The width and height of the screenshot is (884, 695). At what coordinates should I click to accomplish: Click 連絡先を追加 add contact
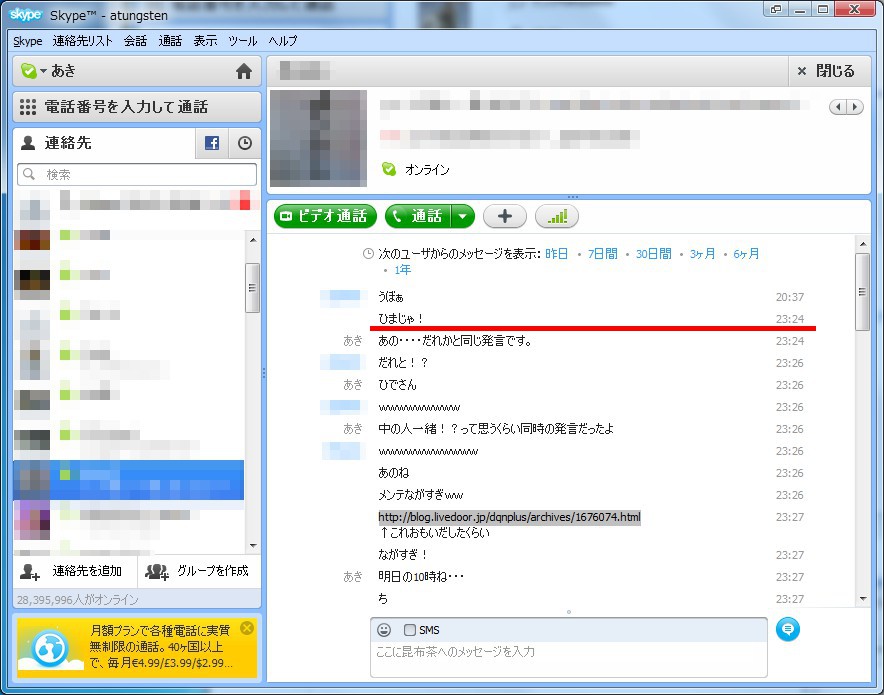tap(72, 572)
